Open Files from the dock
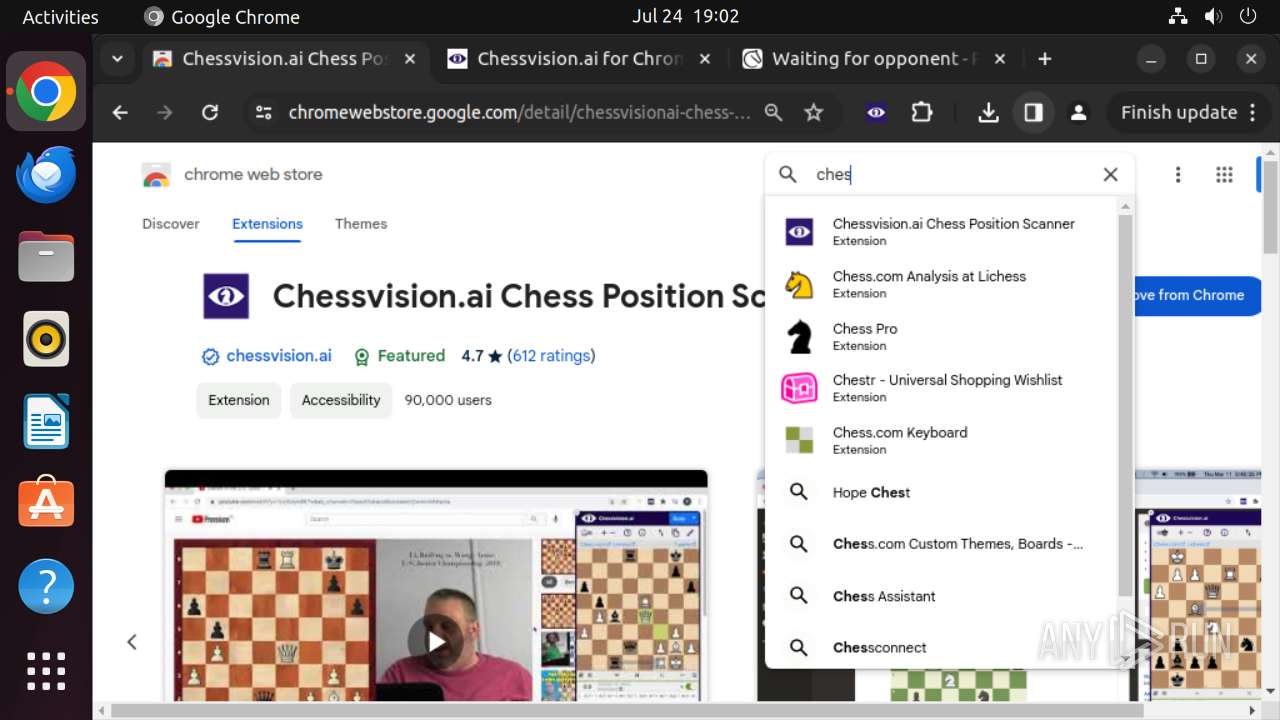Screen dimensions: 1280x720 coord(46,257)
